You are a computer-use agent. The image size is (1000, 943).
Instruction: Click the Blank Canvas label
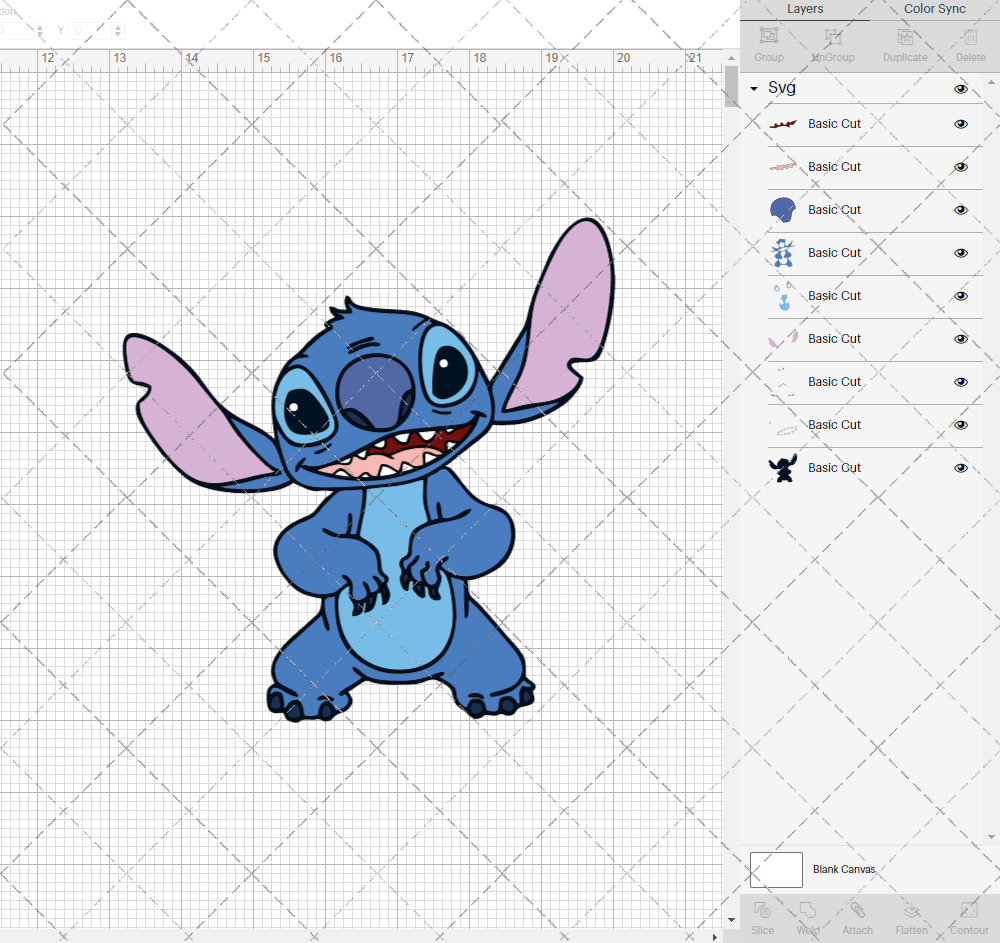(844, 869)
